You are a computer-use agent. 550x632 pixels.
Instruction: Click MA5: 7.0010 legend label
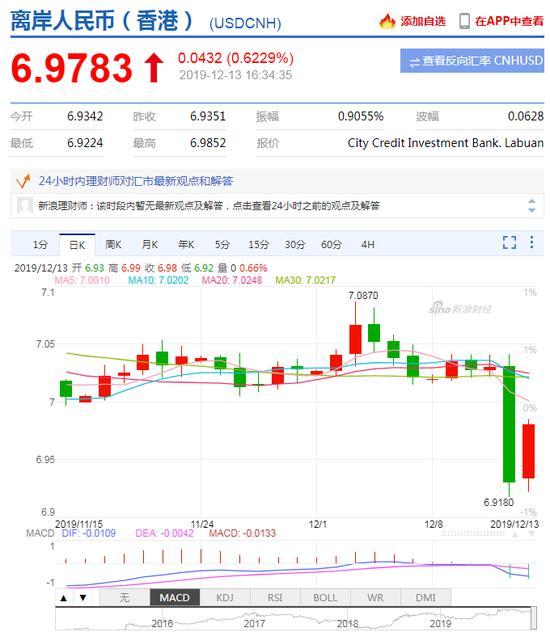(x=82, y=280)
